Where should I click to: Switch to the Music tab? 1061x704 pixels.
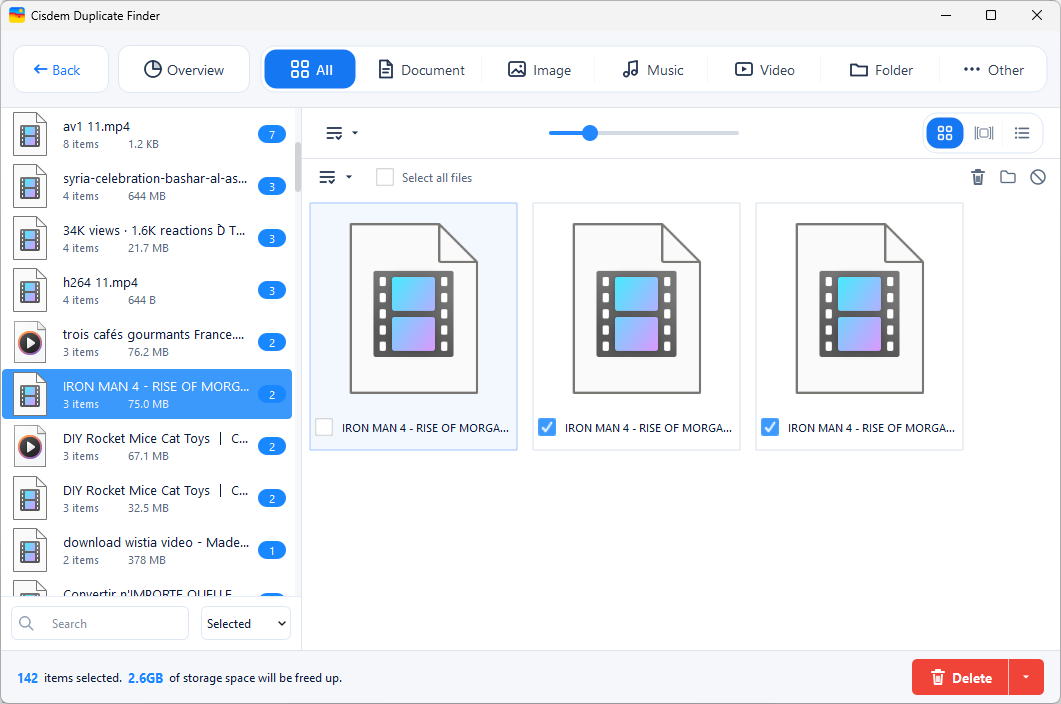pos(653,70)
